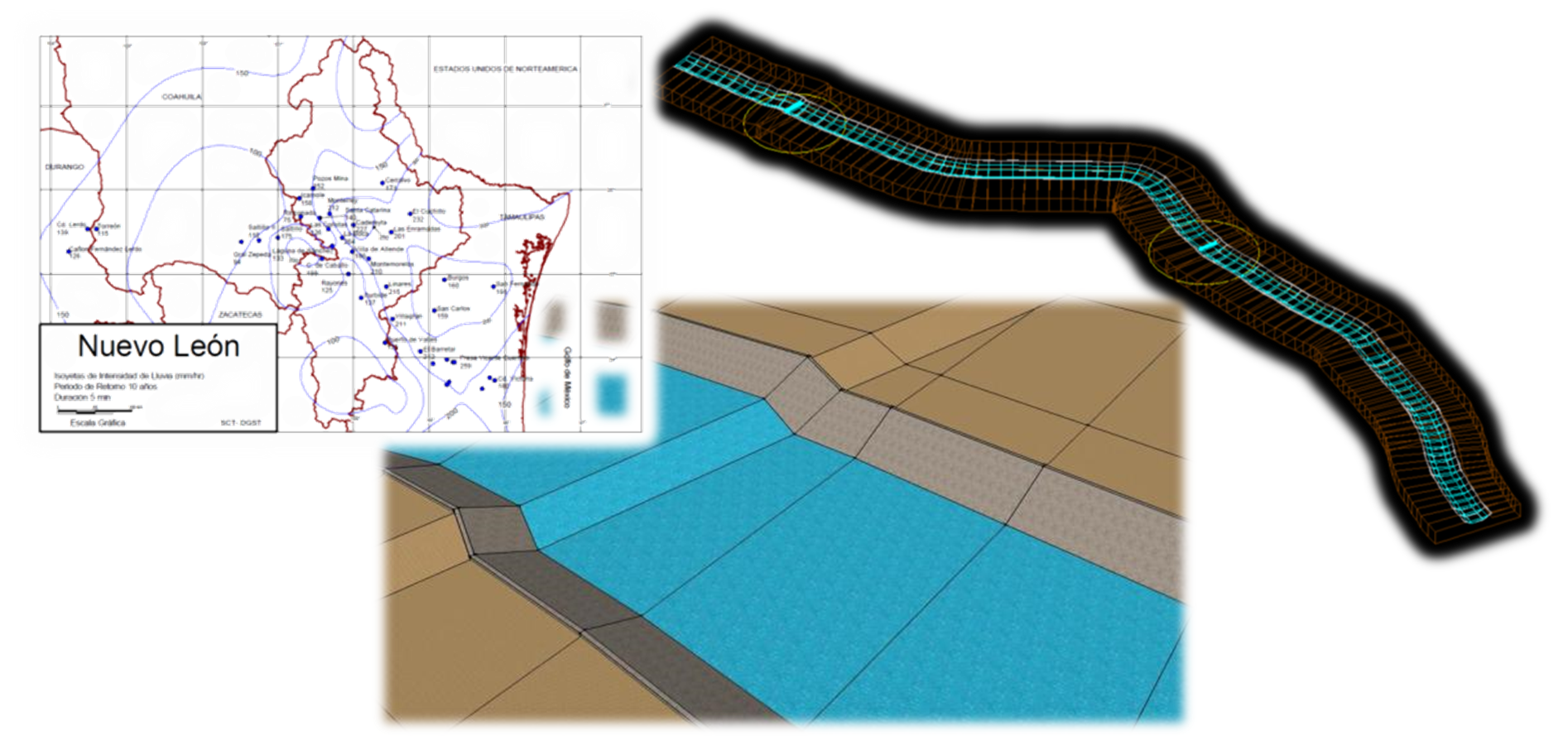Select the Estados Unidos de Norteamerica label
This screenshot has height=736, width=1568.
click(x=505, y=69)
